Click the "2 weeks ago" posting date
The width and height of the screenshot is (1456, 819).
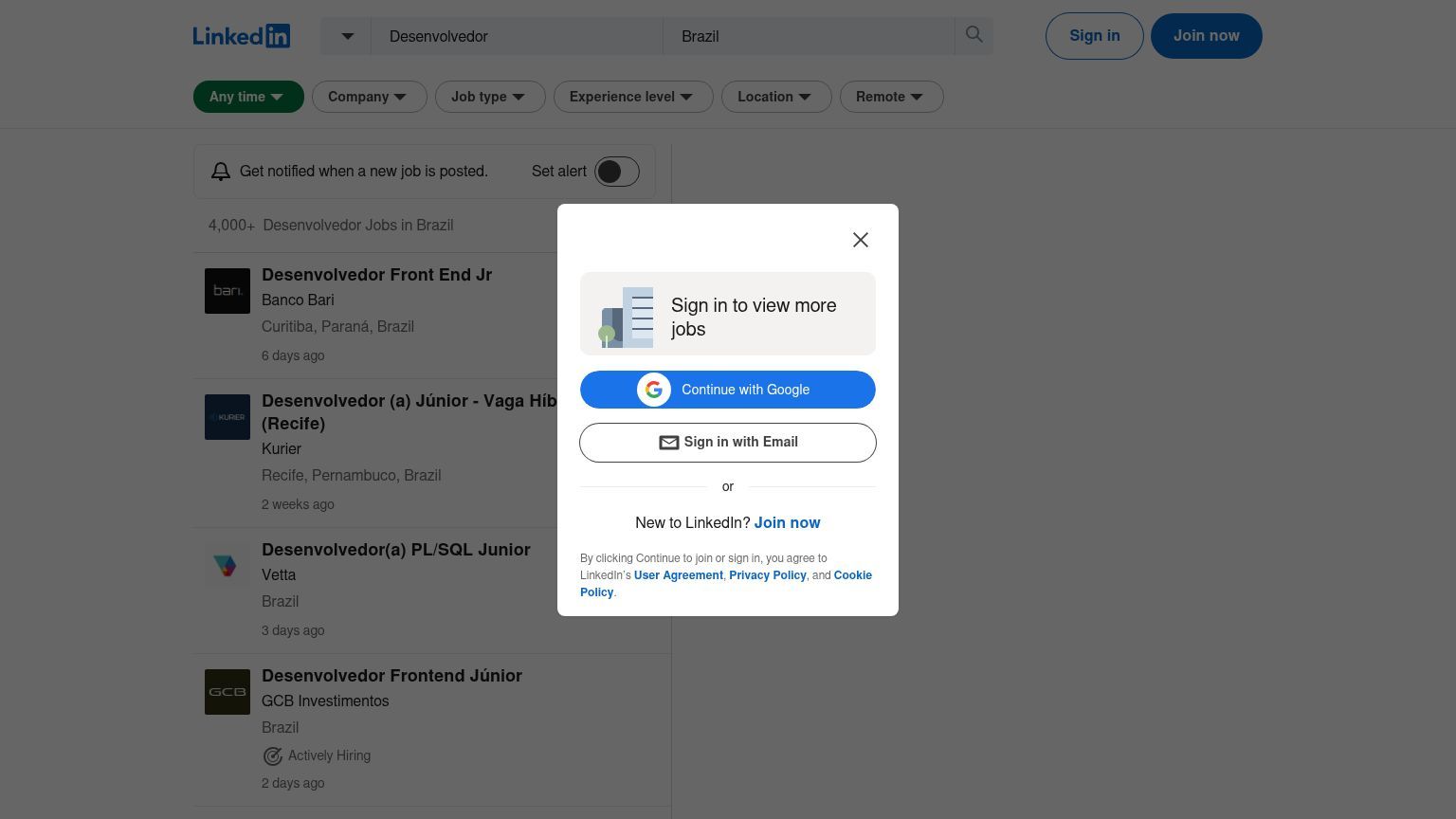(x=298, y=505)
